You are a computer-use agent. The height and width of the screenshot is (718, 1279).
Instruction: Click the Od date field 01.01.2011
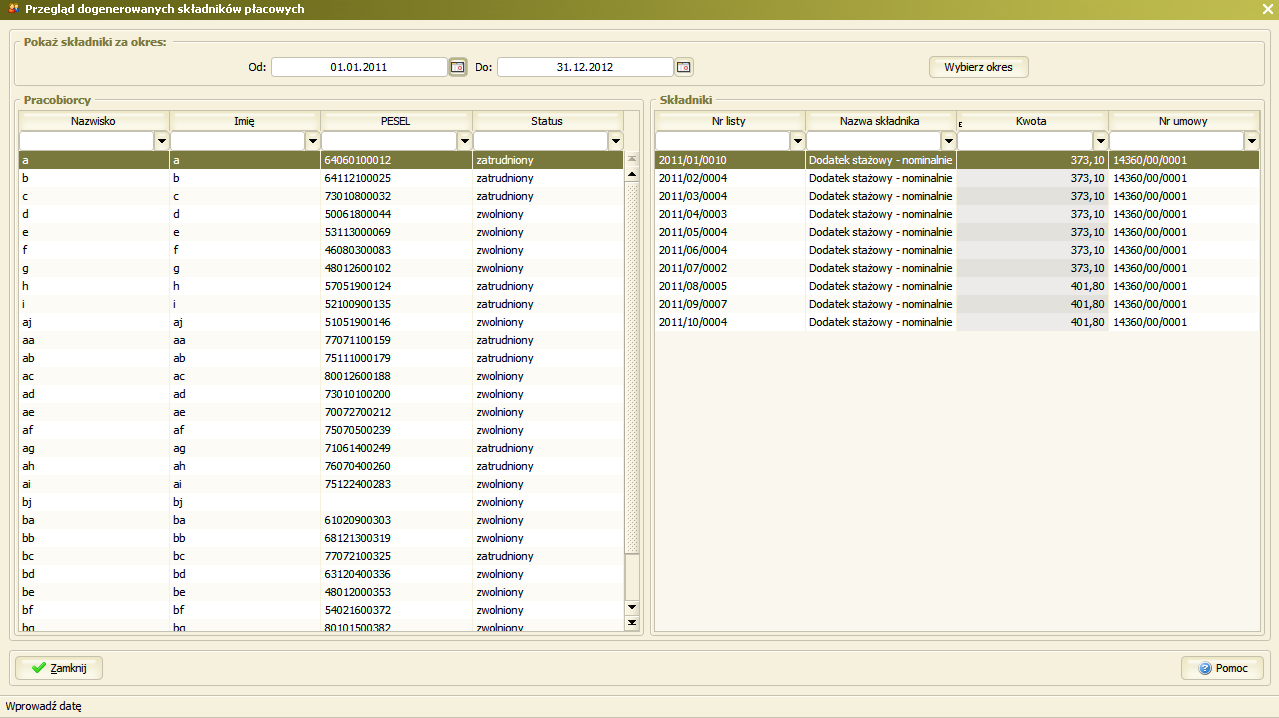click(x=359, y=67)
